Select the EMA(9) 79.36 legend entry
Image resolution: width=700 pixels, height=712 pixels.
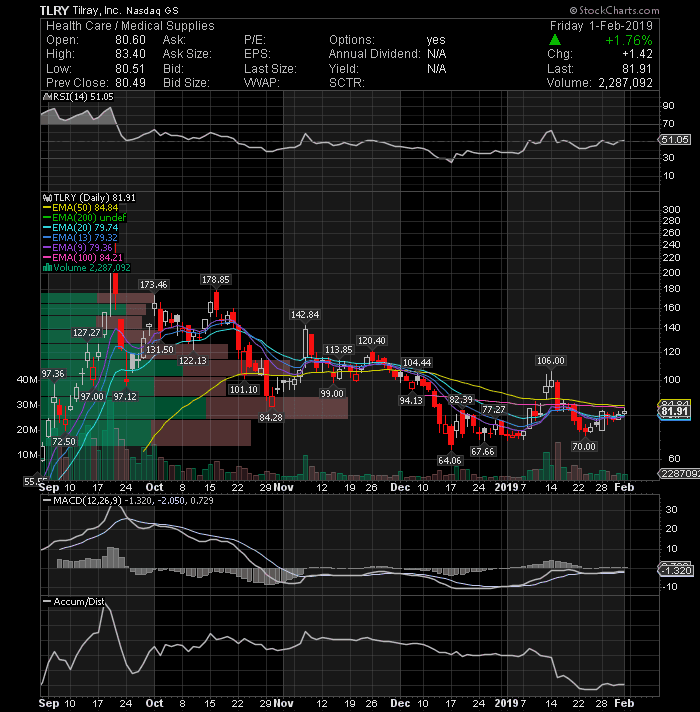click(78, 248)
